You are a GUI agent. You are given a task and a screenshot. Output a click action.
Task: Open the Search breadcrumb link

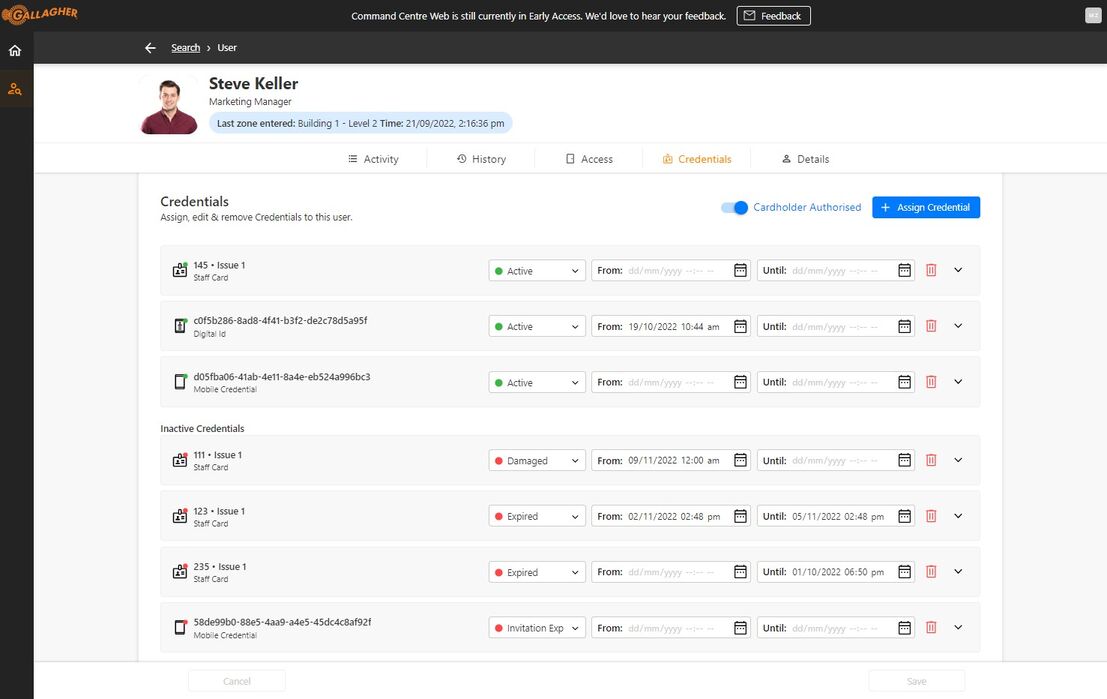pyautogui.click(x=185, y=47)
